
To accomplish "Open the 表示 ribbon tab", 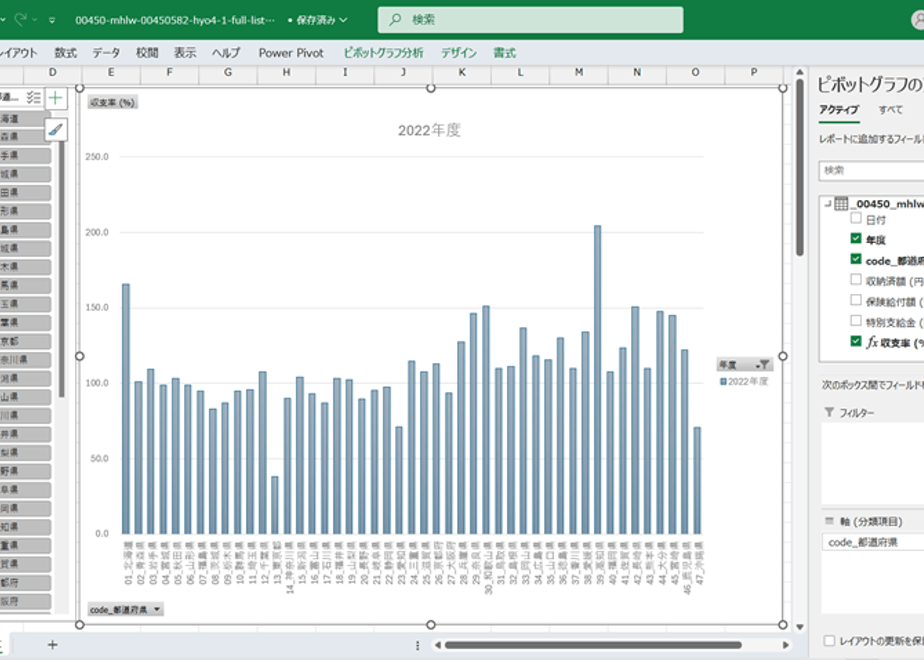I will (185, 53).
